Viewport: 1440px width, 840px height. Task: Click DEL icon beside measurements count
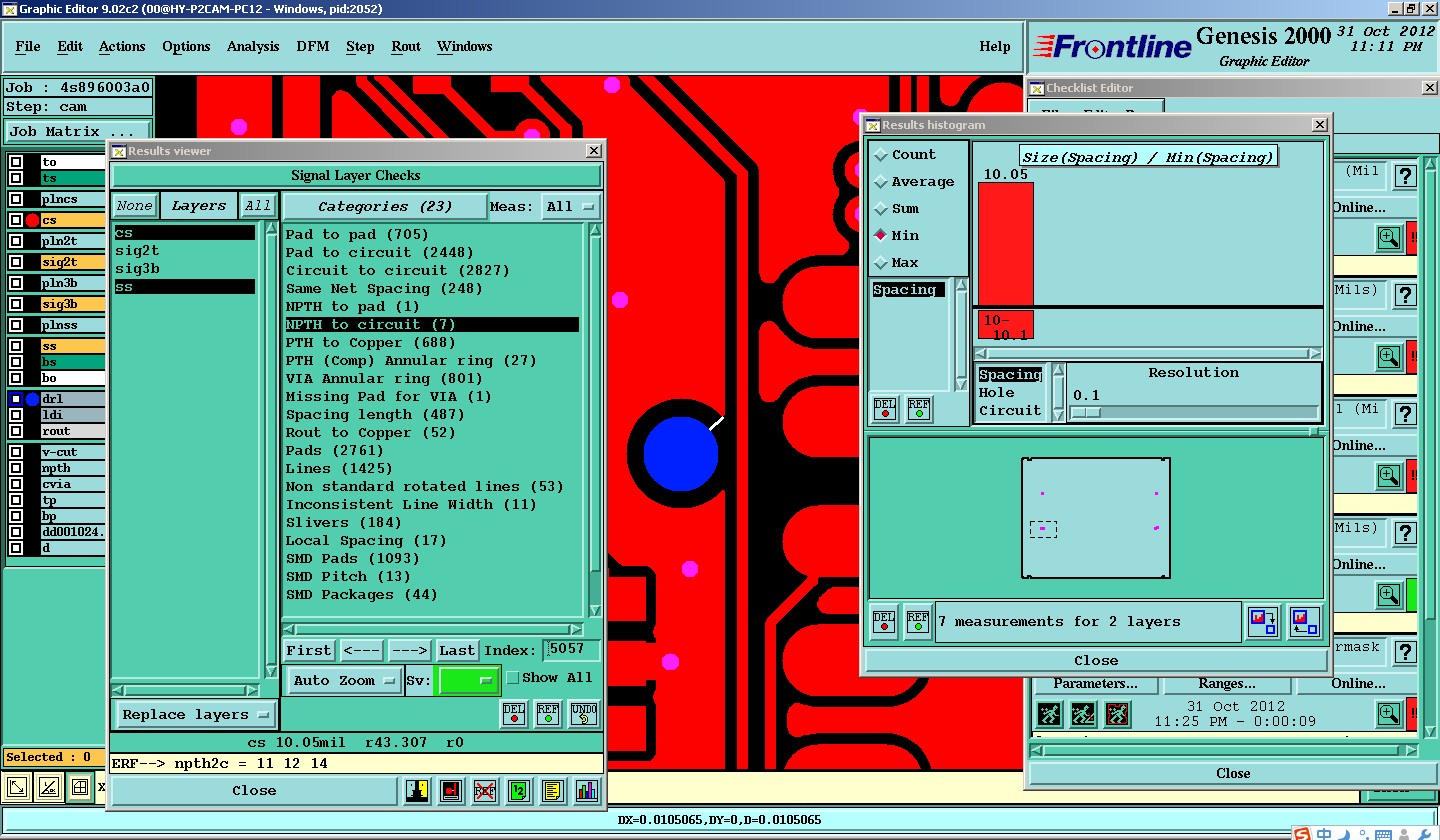coord(884,622)
